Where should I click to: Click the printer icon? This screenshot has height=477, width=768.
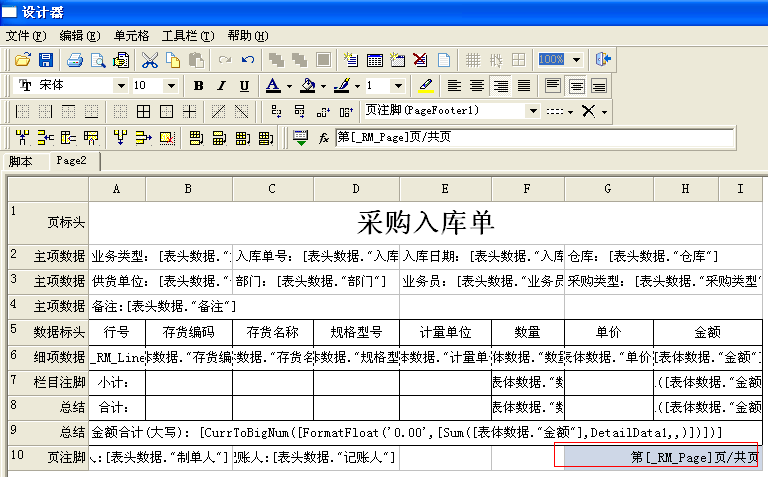pos(75,60)
